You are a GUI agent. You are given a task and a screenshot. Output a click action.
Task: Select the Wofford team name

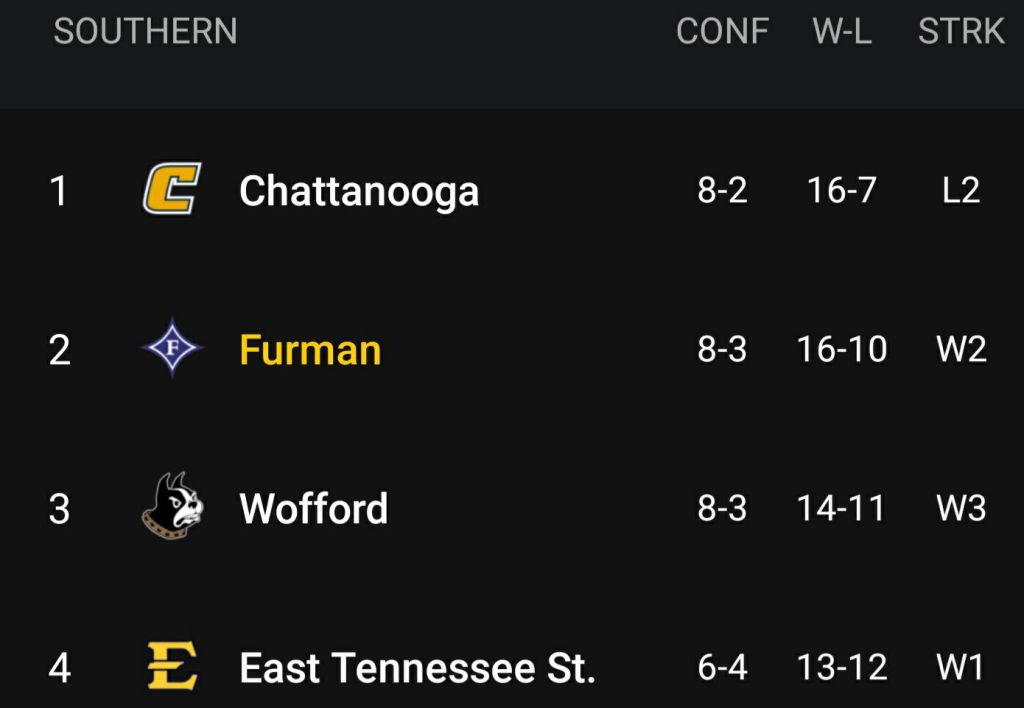click(x=314, y=509)
